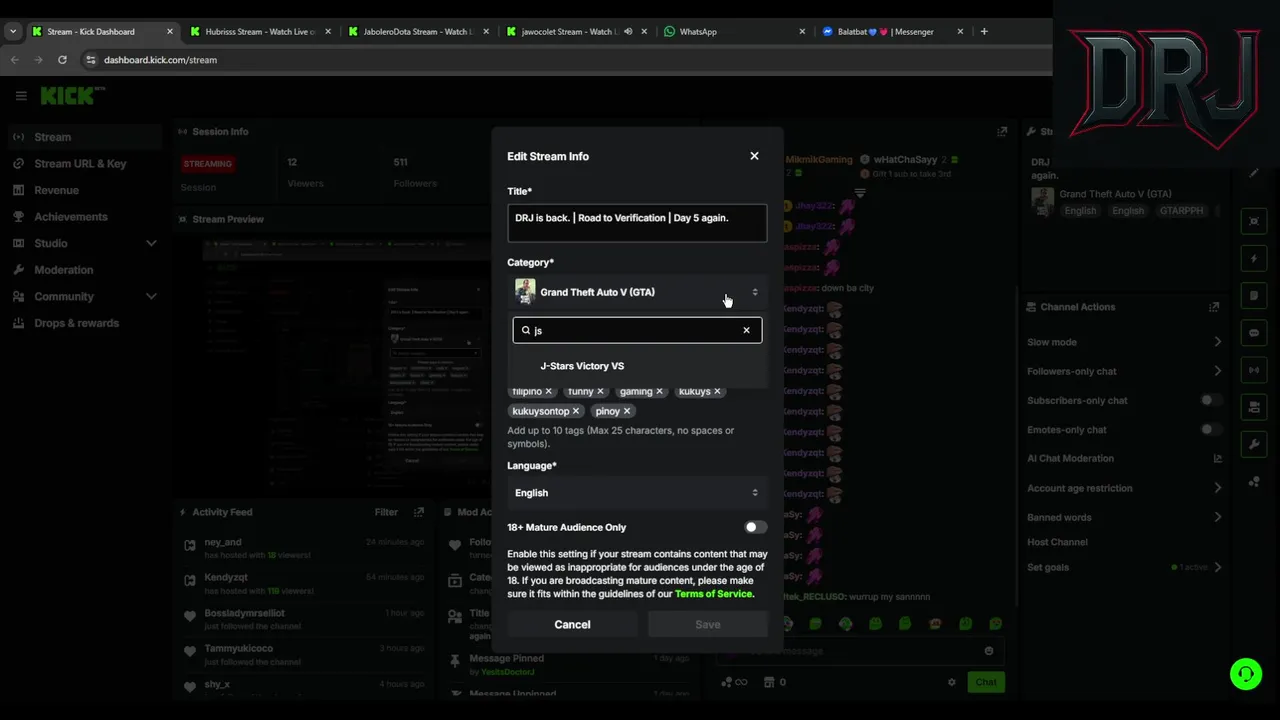Toggle Subscribers-only chat switch
1280x720 pixels.
tap(1210, 400)
